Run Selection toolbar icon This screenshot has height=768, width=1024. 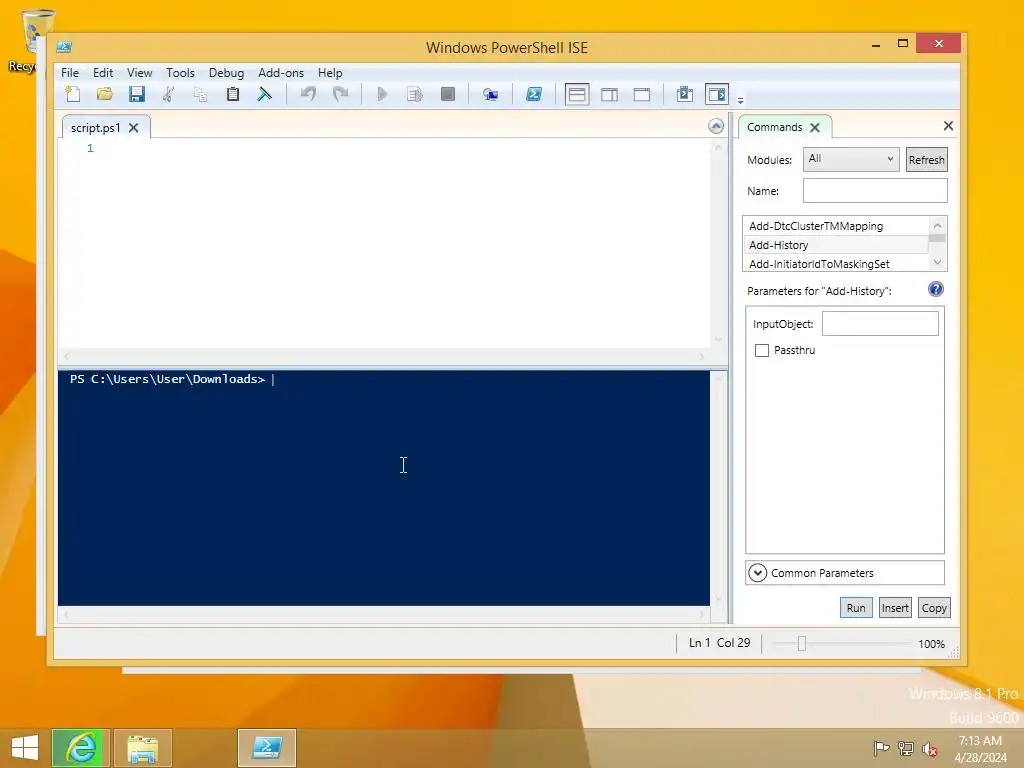[x=415, y=94]
